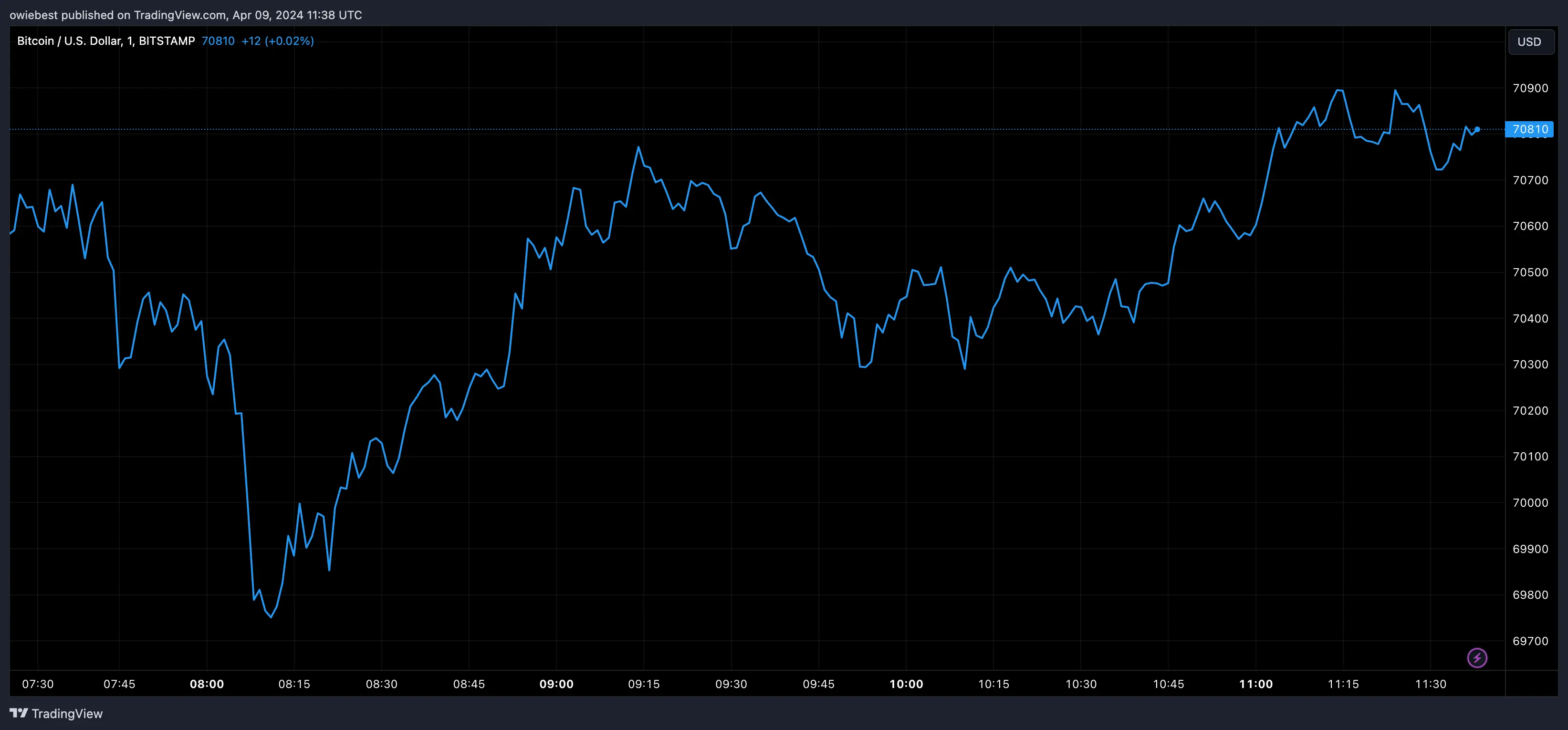Toggle the USD currency display
The width and height of the screenshot is (1568, 730).
(x=1531, y=42)
